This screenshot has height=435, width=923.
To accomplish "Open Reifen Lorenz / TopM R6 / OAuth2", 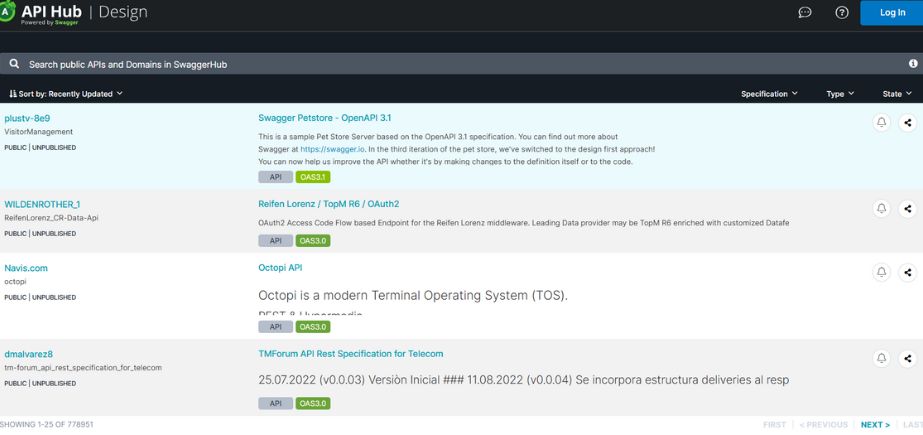I will 328,204.
